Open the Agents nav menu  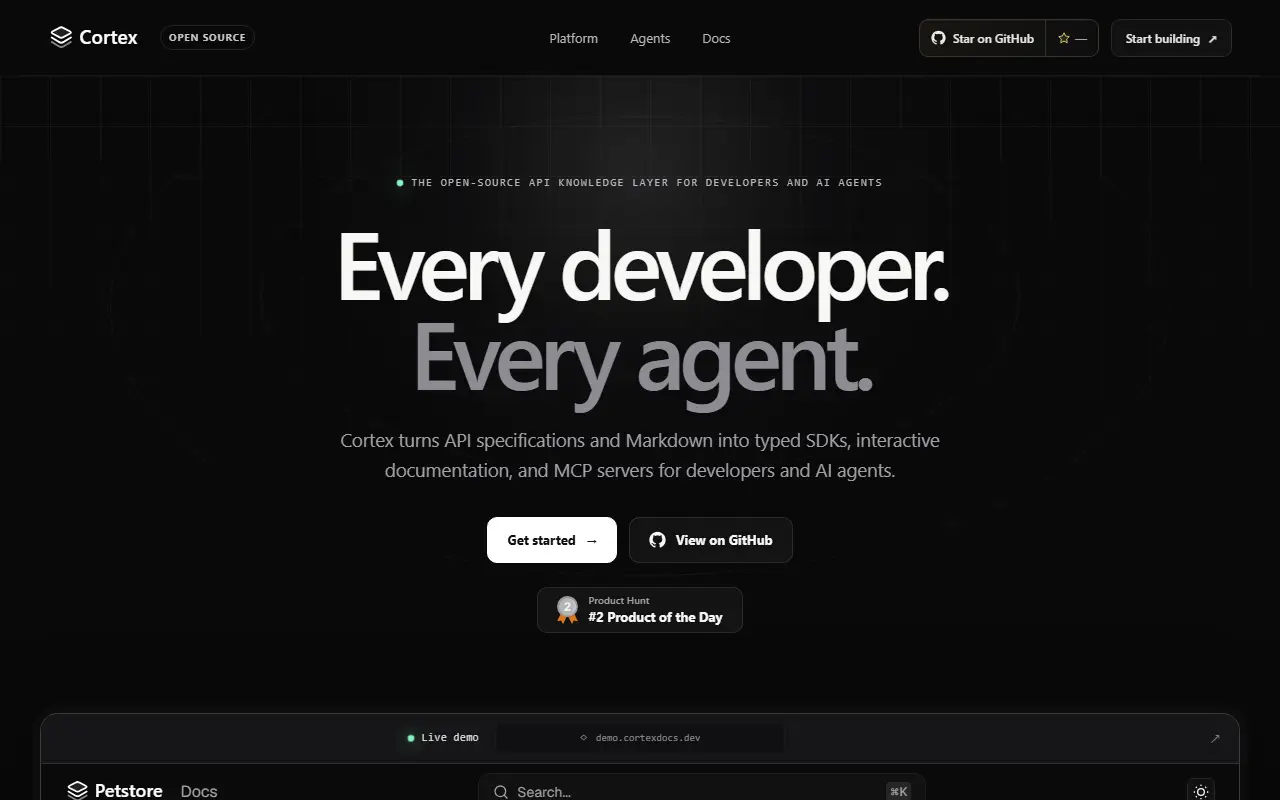(650, 38)
